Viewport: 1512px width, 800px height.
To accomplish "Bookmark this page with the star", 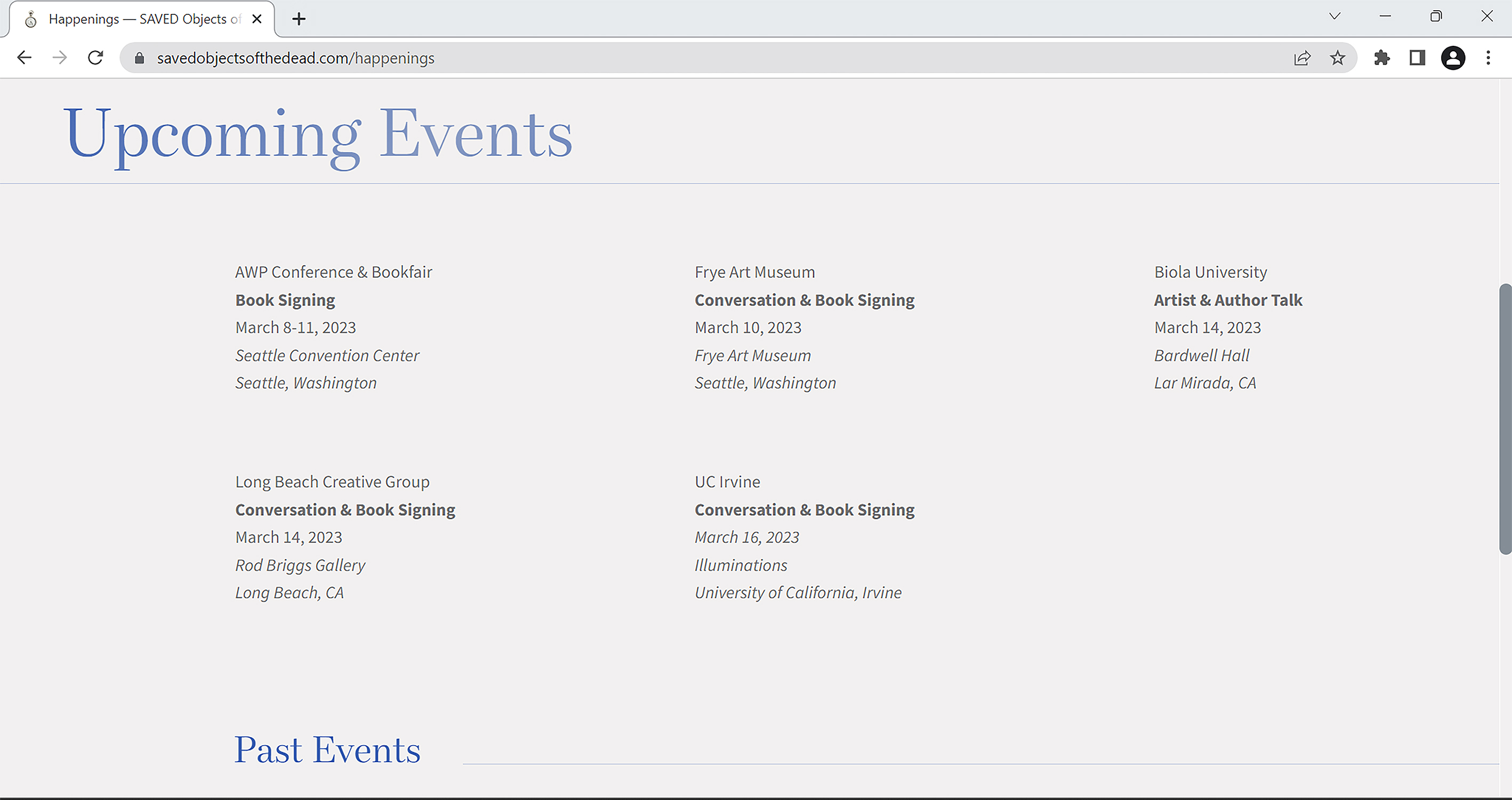I will pos(1338,58).
